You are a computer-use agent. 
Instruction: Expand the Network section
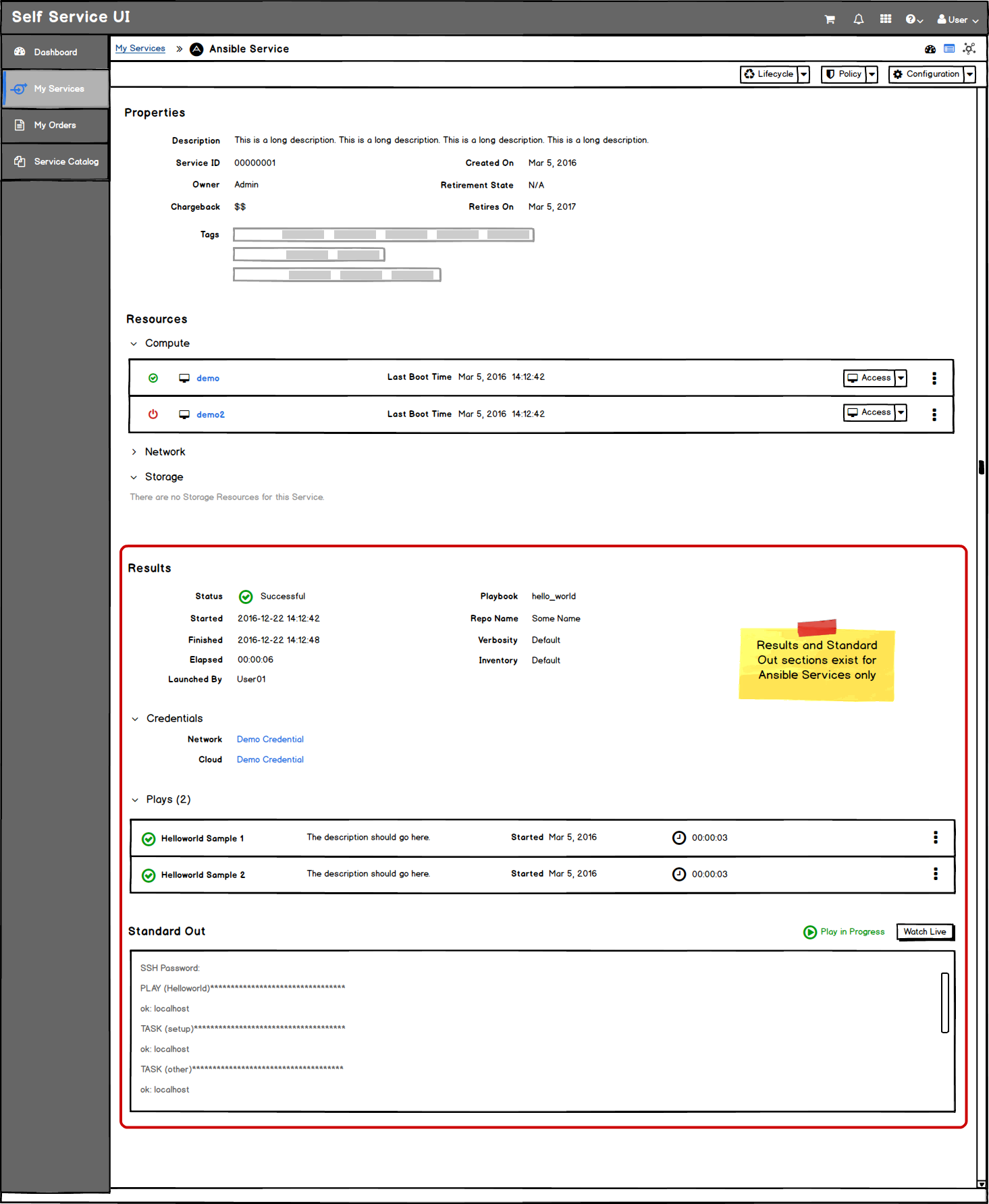[x=134, y=452]
